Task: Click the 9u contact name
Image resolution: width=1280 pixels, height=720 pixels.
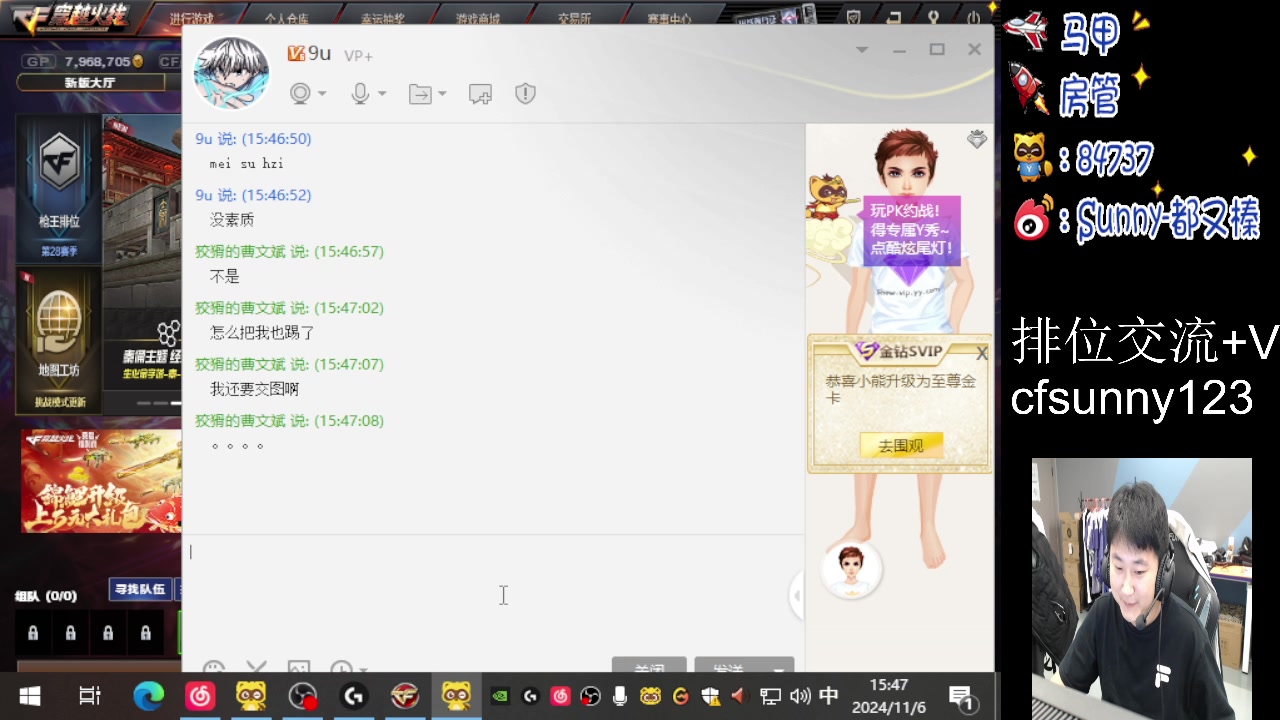Action: tap(319, 53)
